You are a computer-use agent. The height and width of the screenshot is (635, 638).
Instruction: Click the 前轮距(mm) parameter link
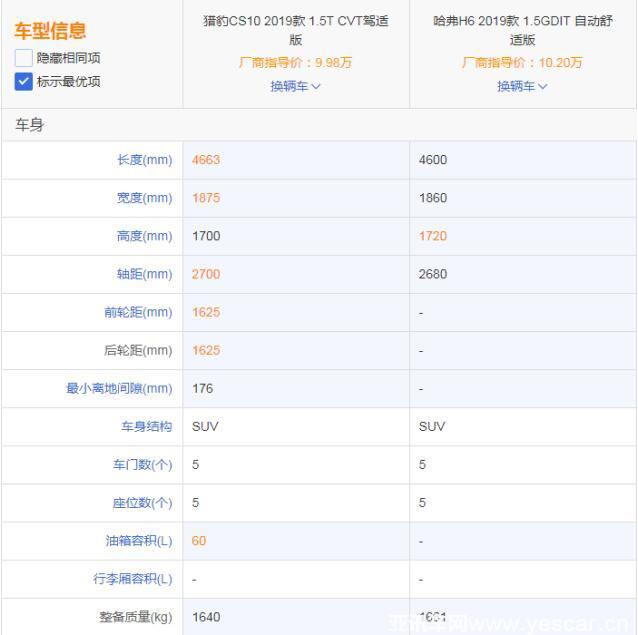click(138, 312)
